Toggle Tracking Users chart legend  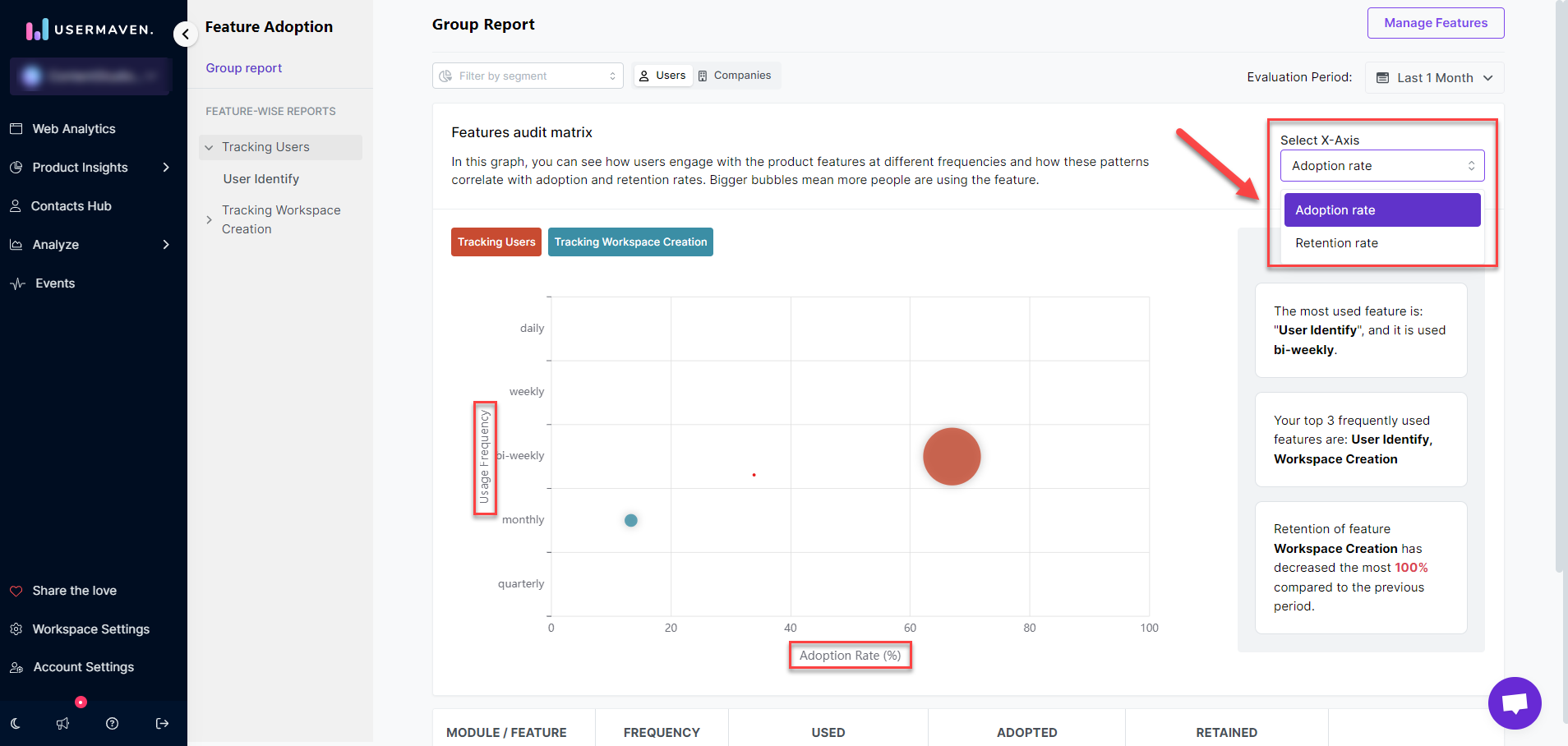click(496, 242)
